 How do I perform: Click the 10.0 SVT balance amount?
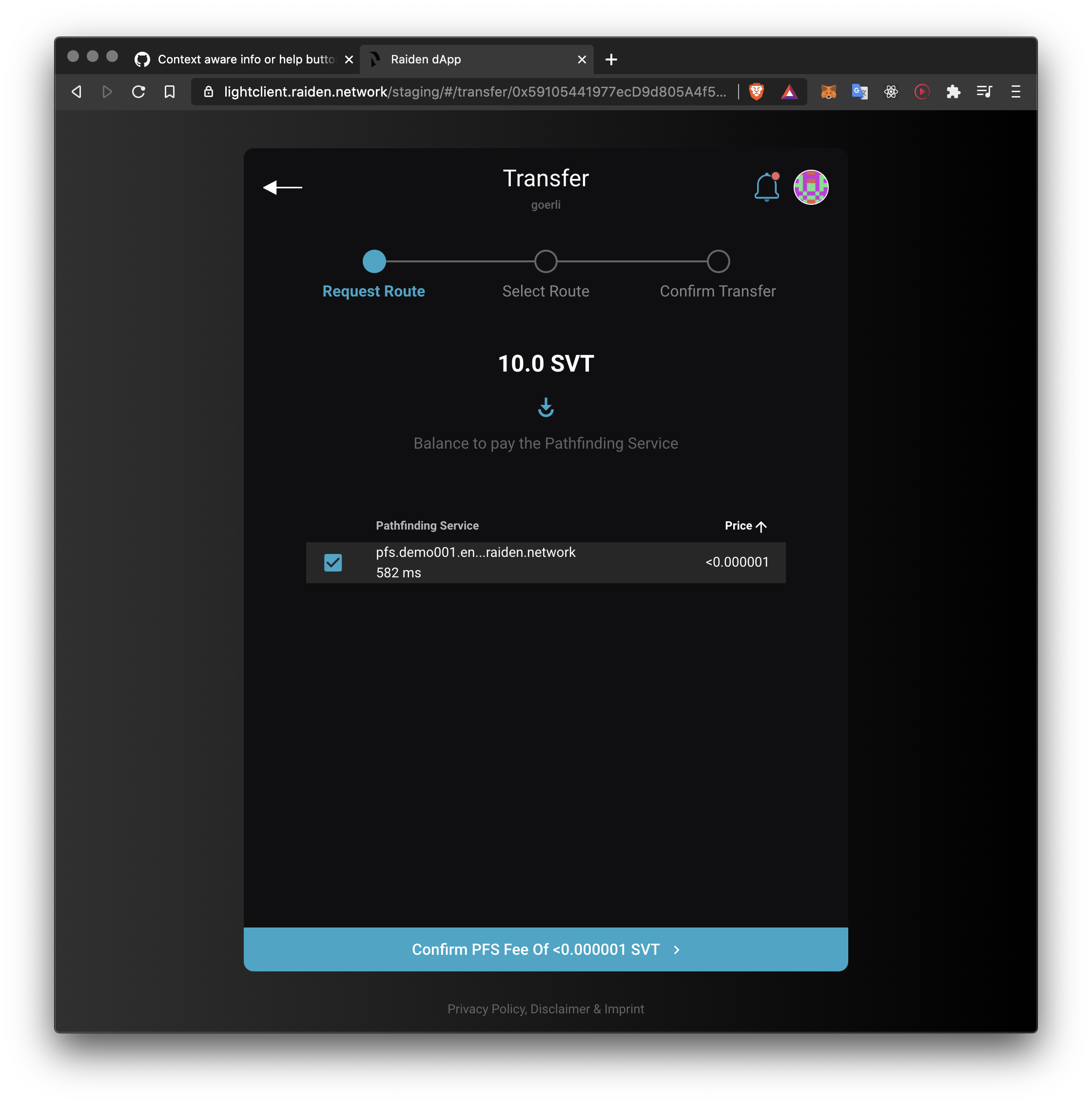click(546, 364)
